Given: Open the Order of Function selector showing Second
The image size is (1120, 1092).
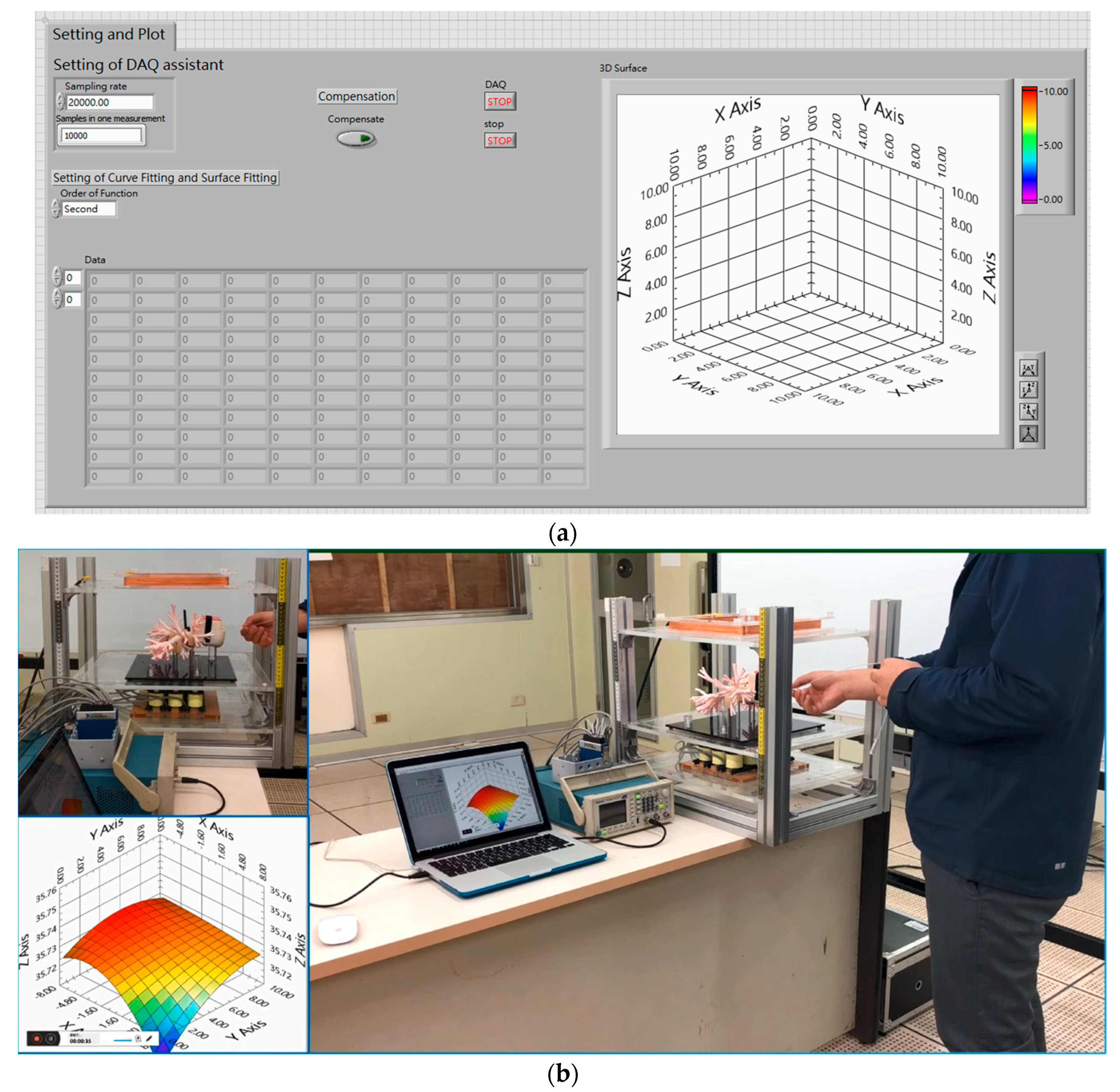Looking at the screenshot, I should [88, 209].
